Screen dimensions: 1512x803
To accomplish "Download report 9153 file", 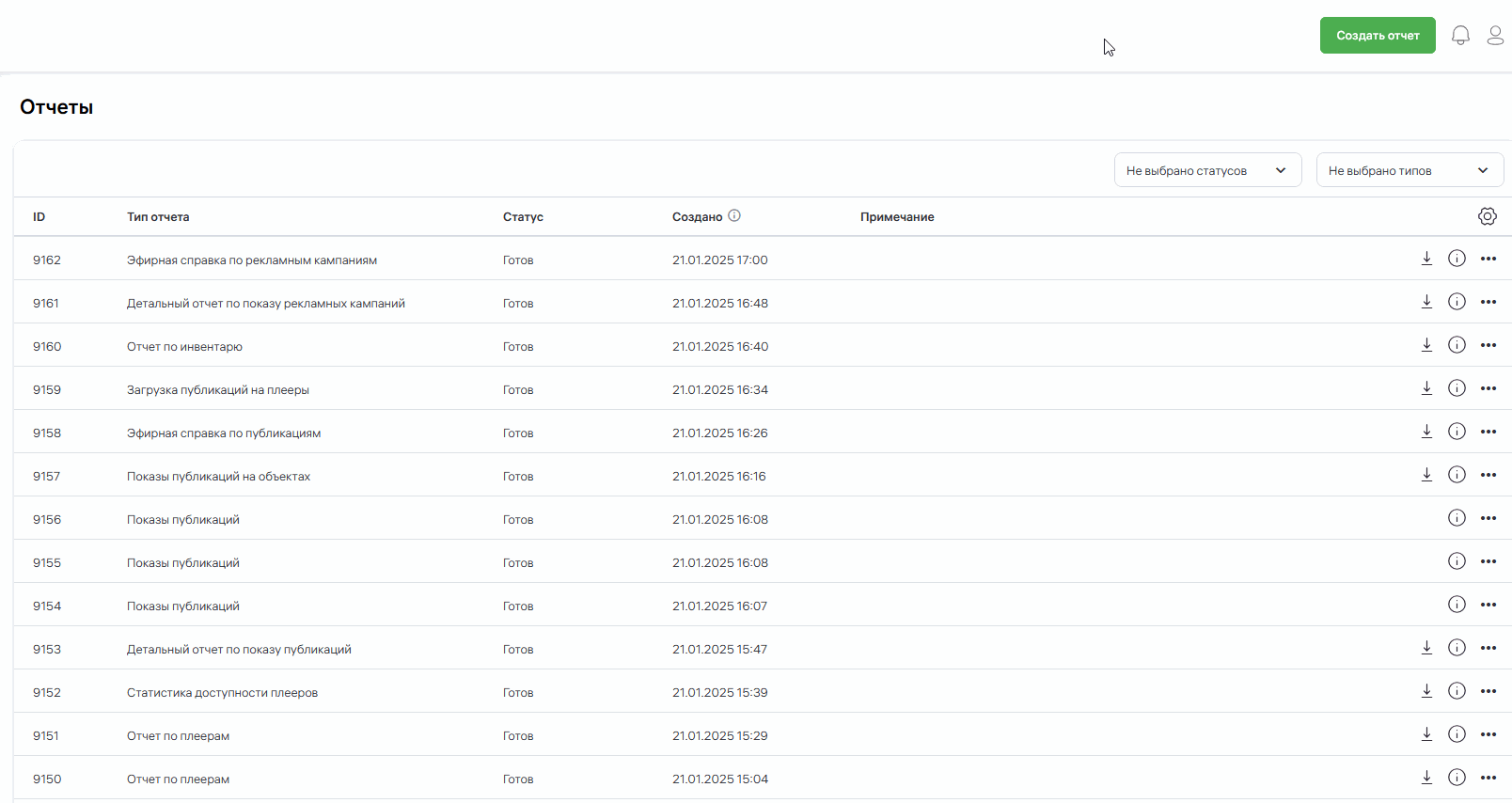I will coord(1426,648).
